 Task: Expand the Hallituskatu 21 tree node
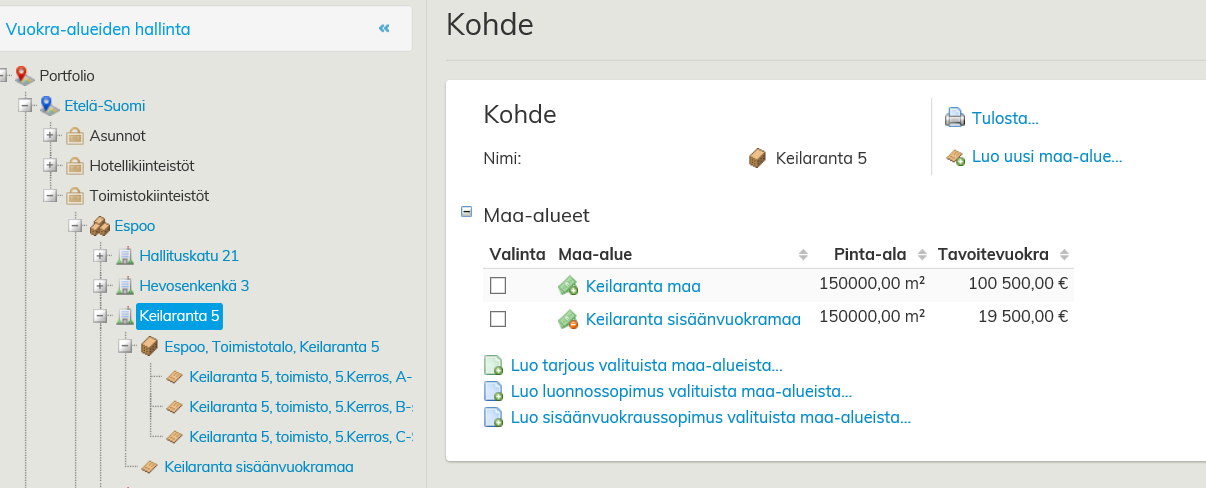[x=100, y=256]
